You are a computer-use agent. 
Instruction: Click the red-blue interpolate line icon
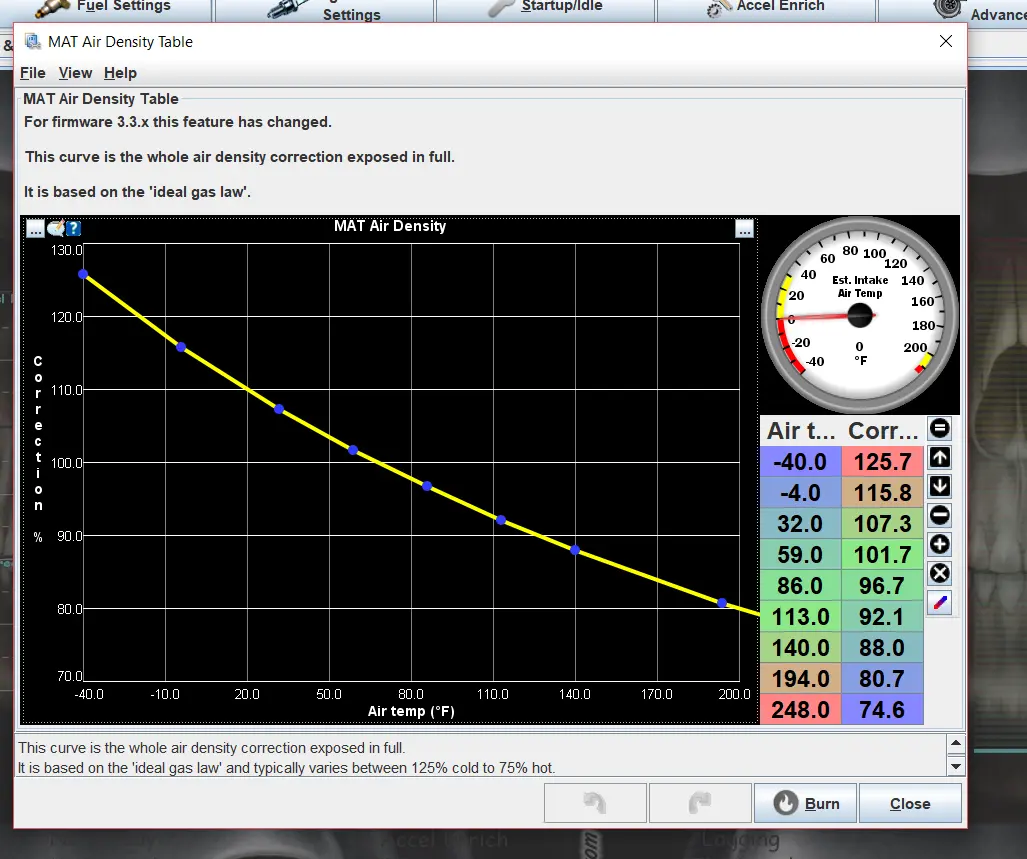click(x=940, y=602)
